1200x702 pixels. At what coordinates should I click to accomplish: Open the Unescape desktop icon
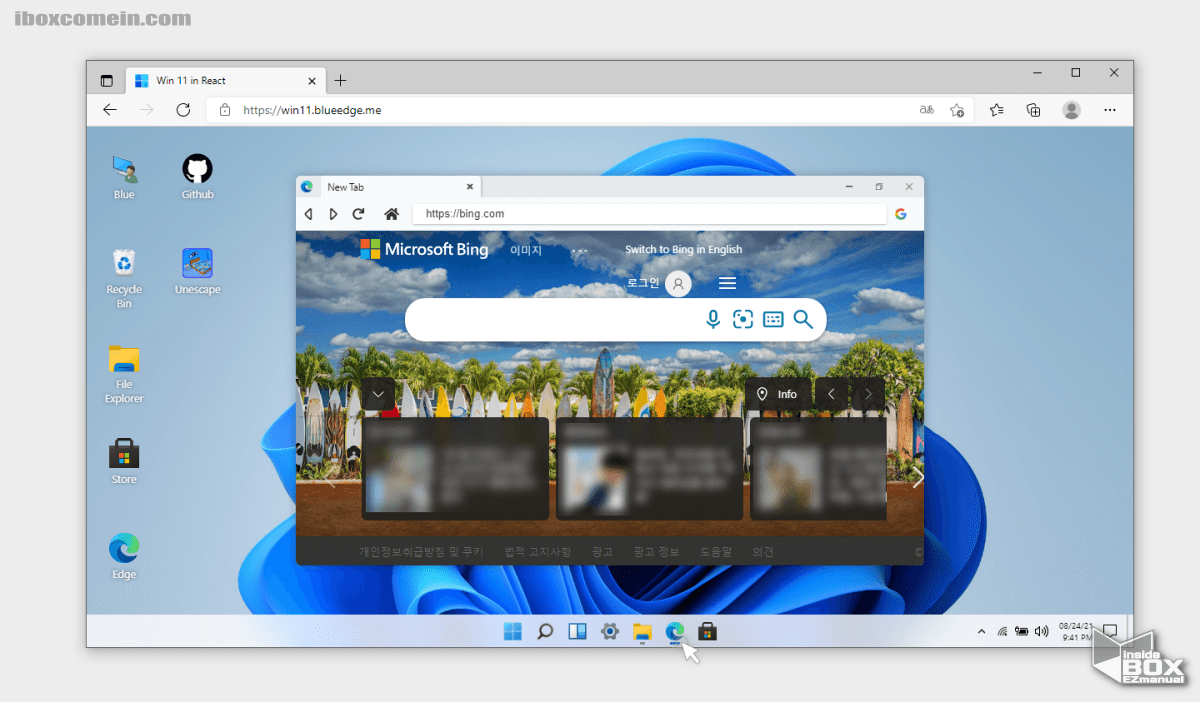[x=197, y=264]
